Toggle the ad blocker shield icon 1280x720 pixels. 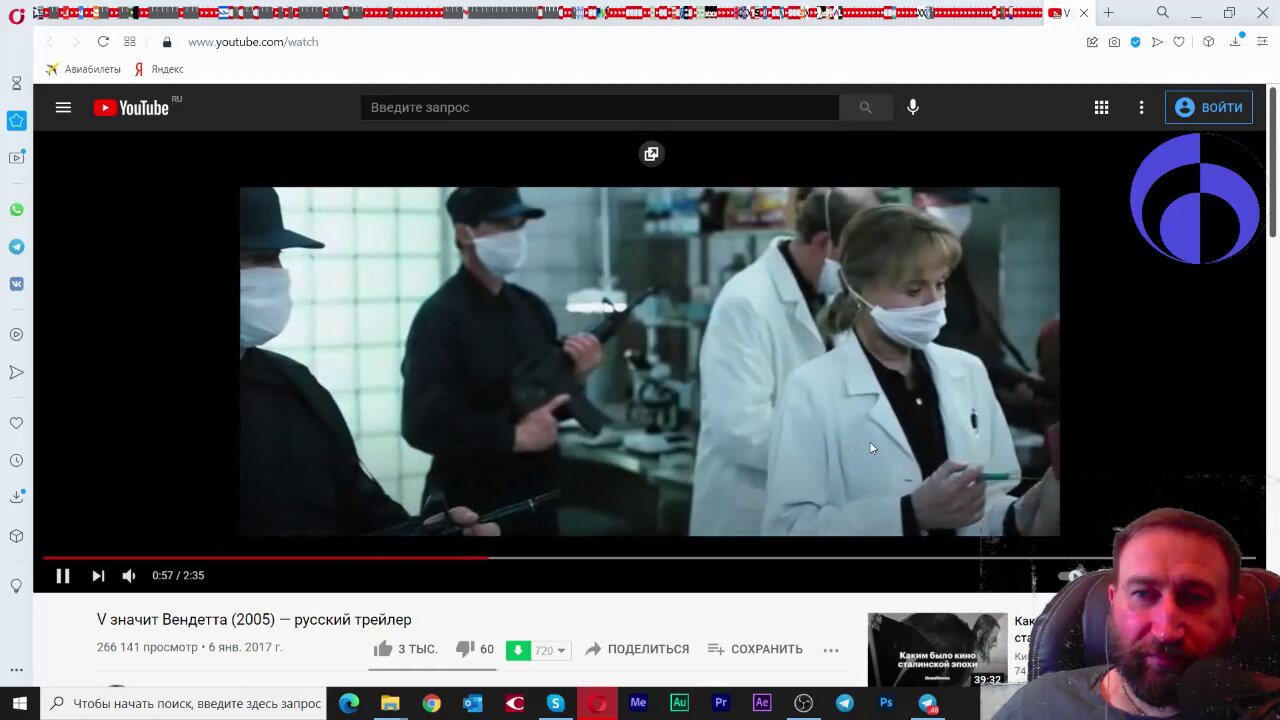pyautogui.click(x=1136, y=42)
